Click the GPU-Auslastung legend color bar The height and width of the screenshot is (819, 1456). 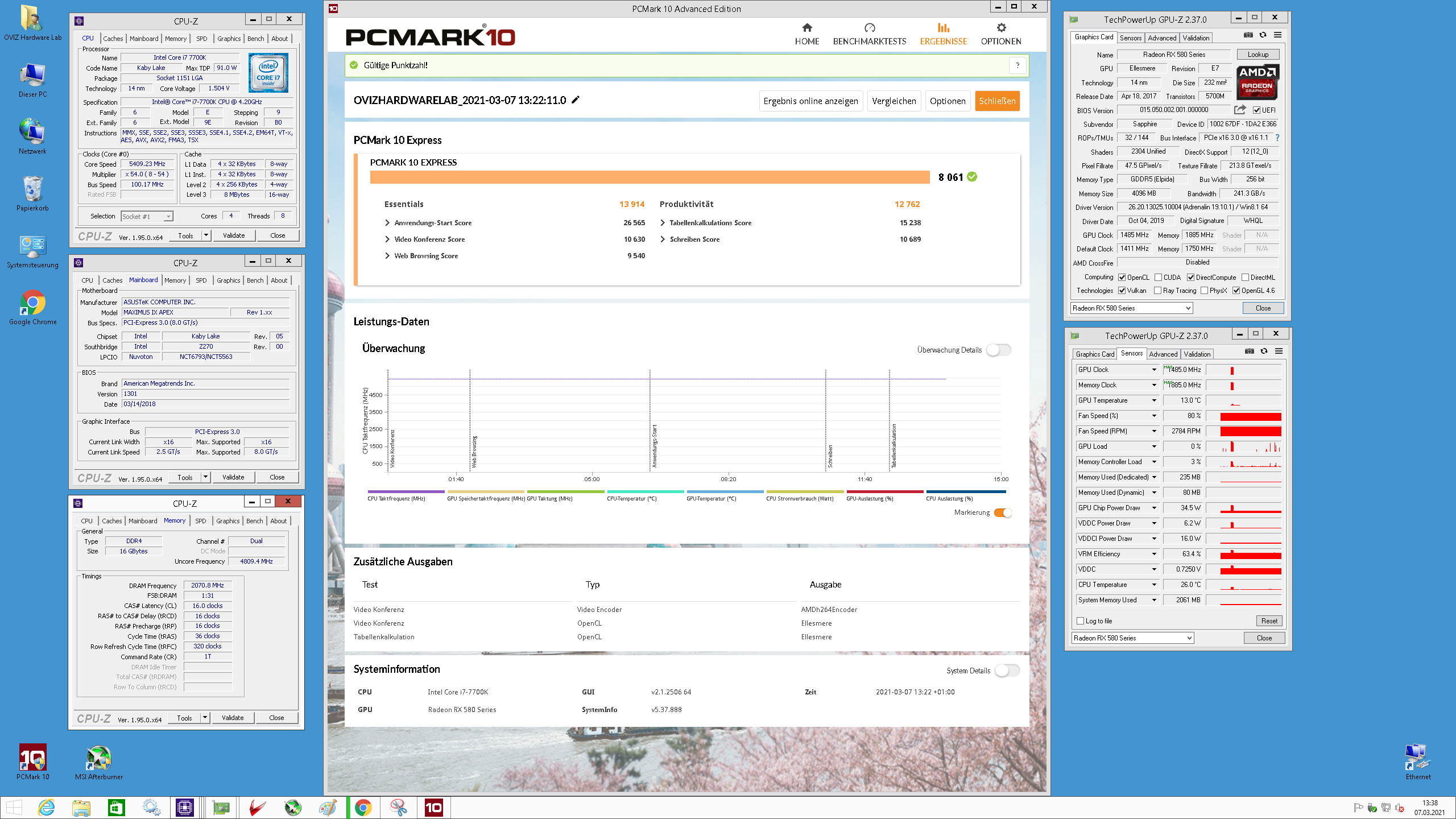tap(885, 491)
